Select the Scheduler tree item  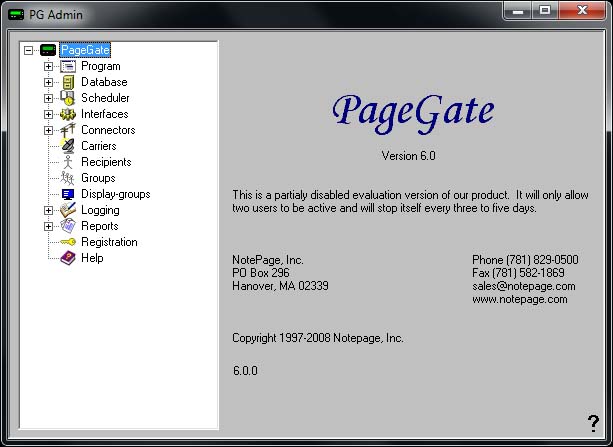pyautogui.click(x=105, y=98)
